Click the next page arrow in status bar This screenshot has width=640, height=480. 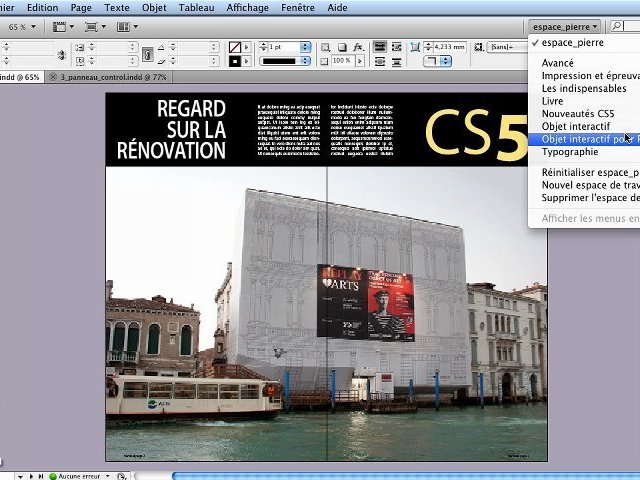click(x=31, y=476)
